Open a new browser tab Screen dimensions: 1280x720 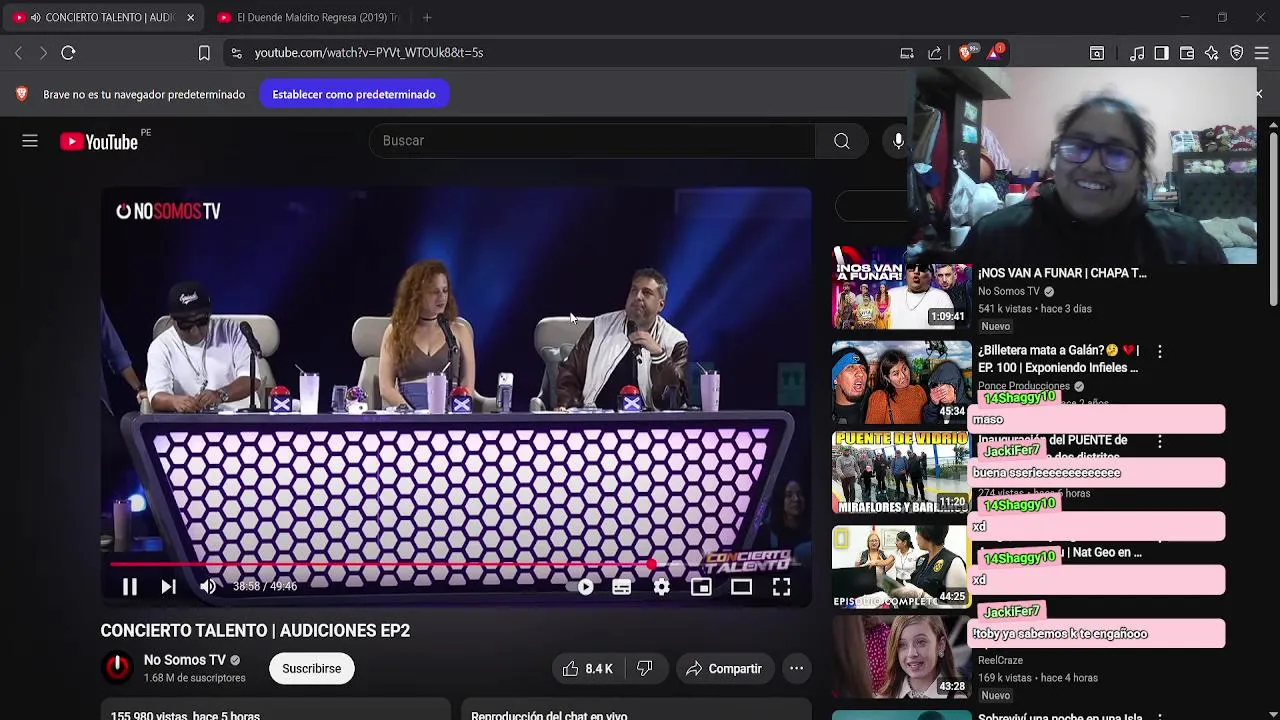point(427,17)
